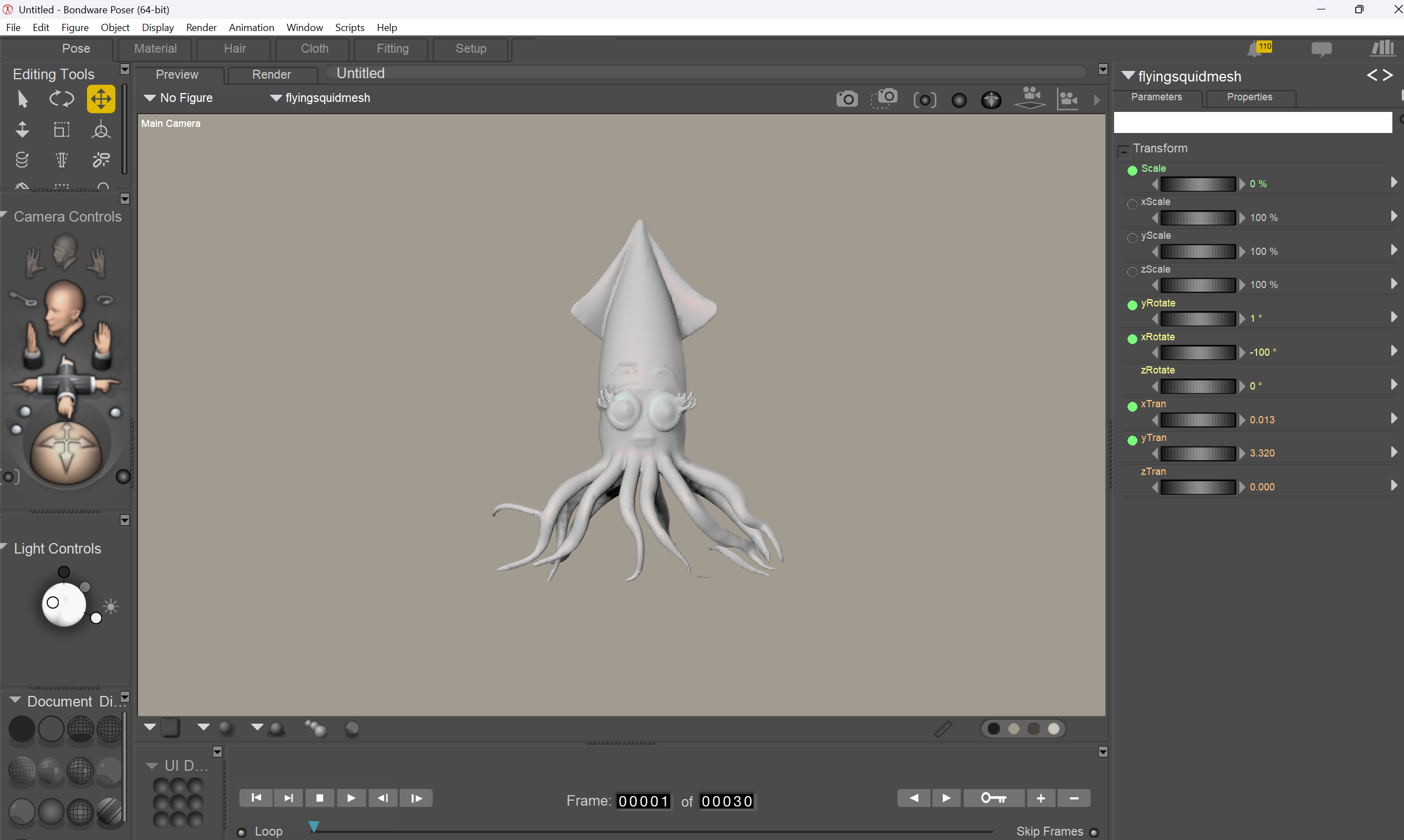Screen dimensions: 1404x840
Task: Toggle the yScale animation key dot
Action: click(x=1132, y=238)
